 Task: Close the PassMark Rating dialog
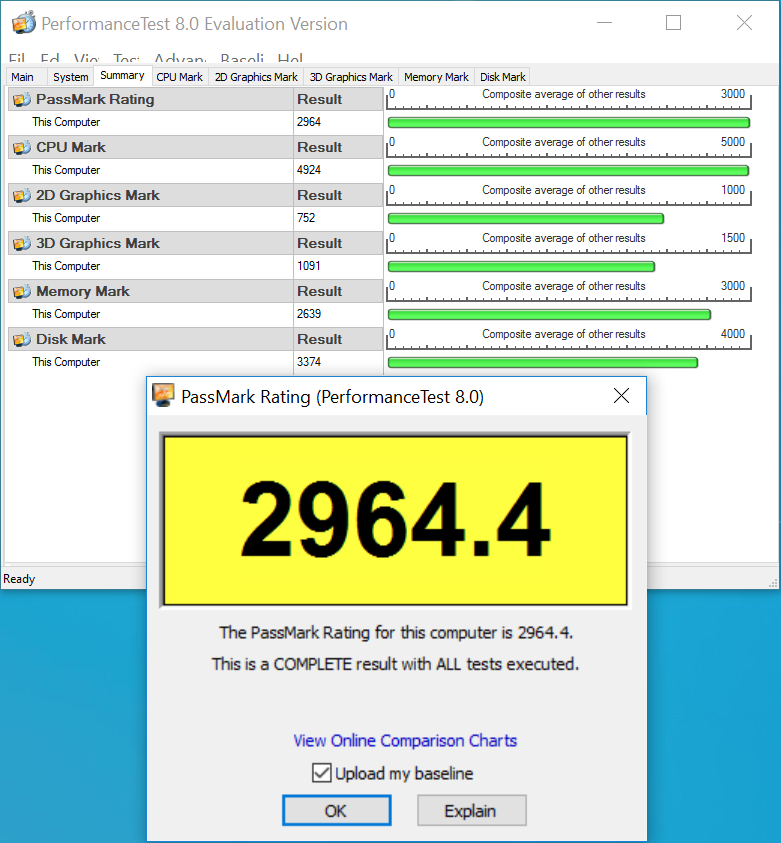[621, 396]
